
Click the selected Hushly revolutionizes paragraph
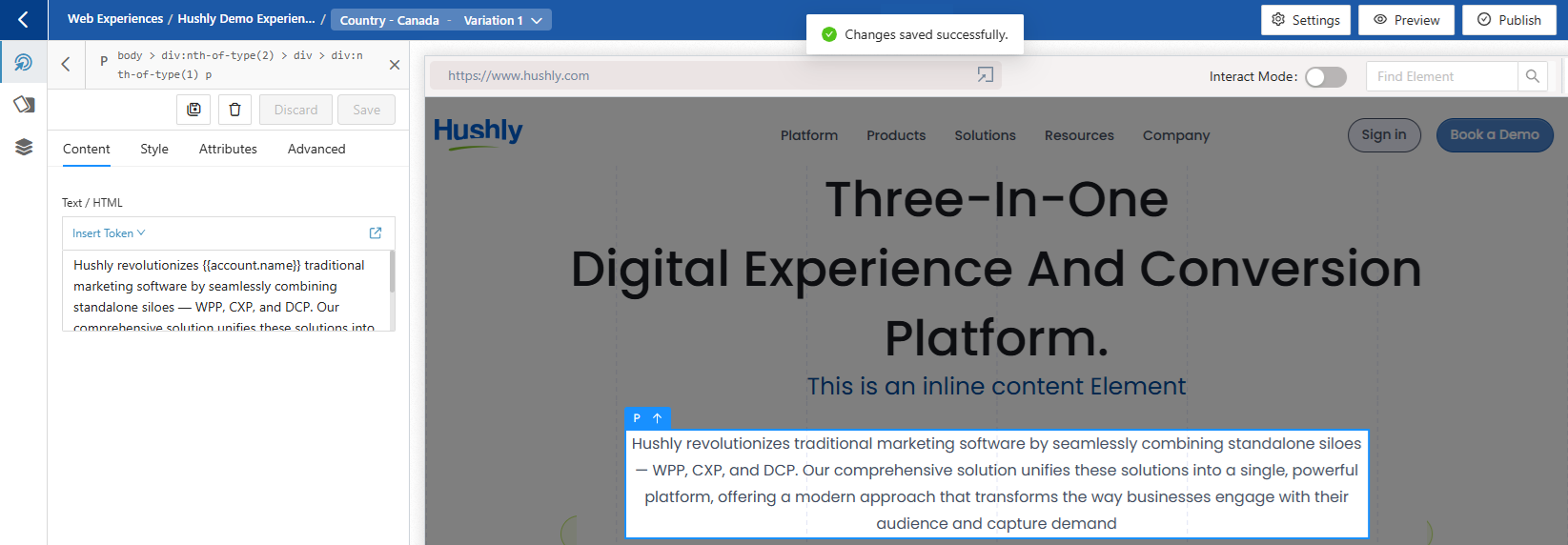pyautogui.click(x=996, y=483)
